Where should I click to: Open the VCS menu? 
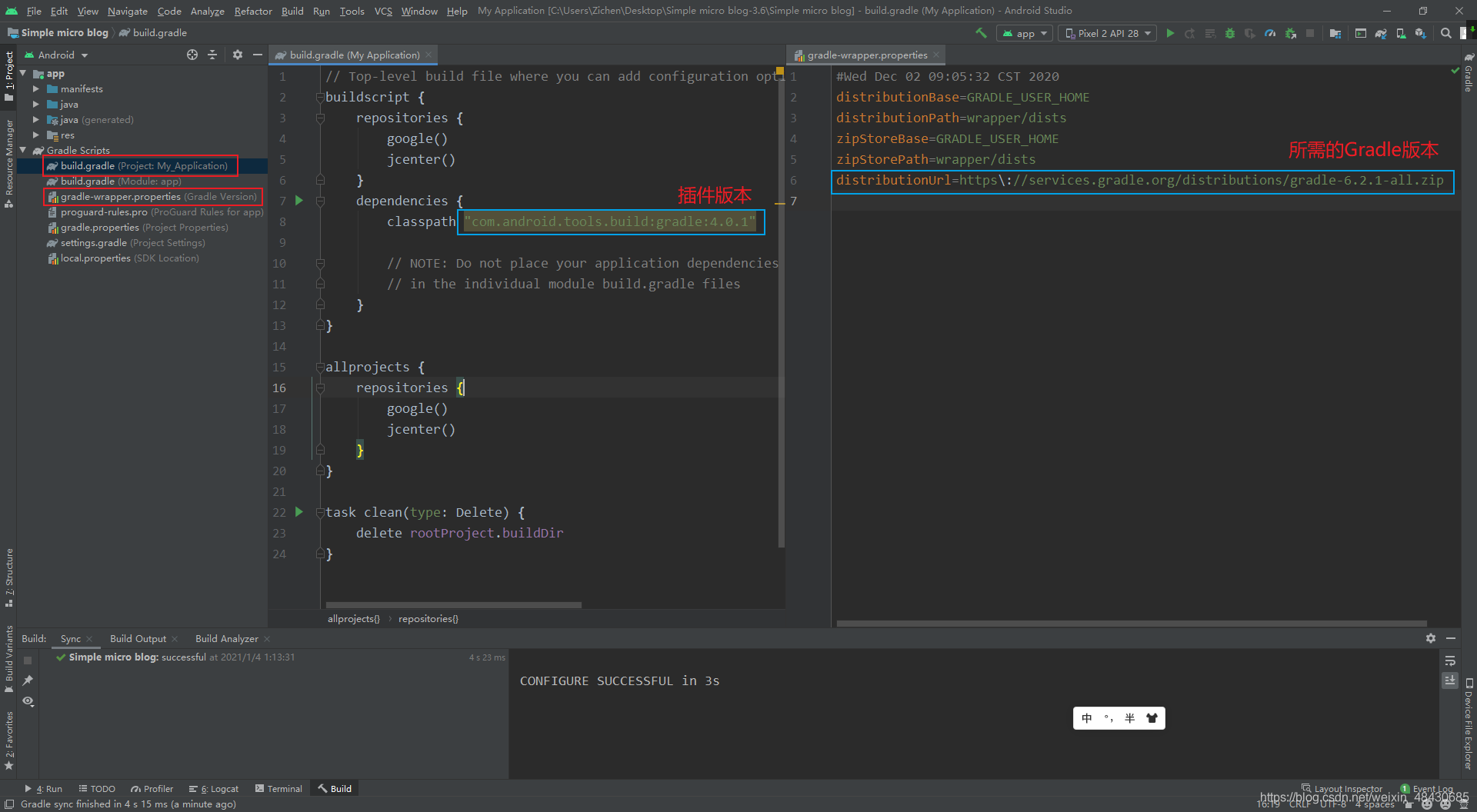coord(383,11)
